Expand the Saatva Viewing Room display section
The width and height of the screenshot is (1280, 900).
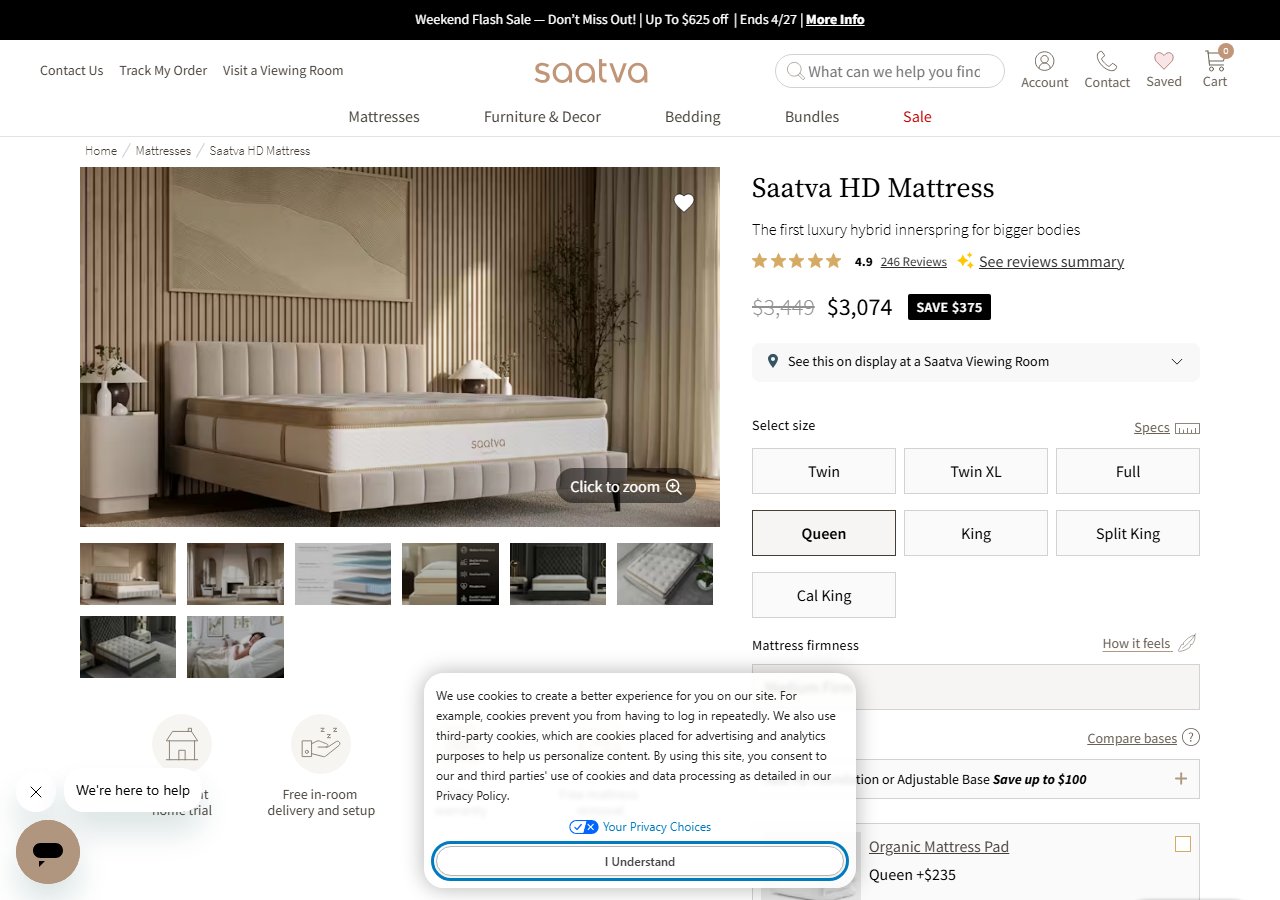point(1176,362)
